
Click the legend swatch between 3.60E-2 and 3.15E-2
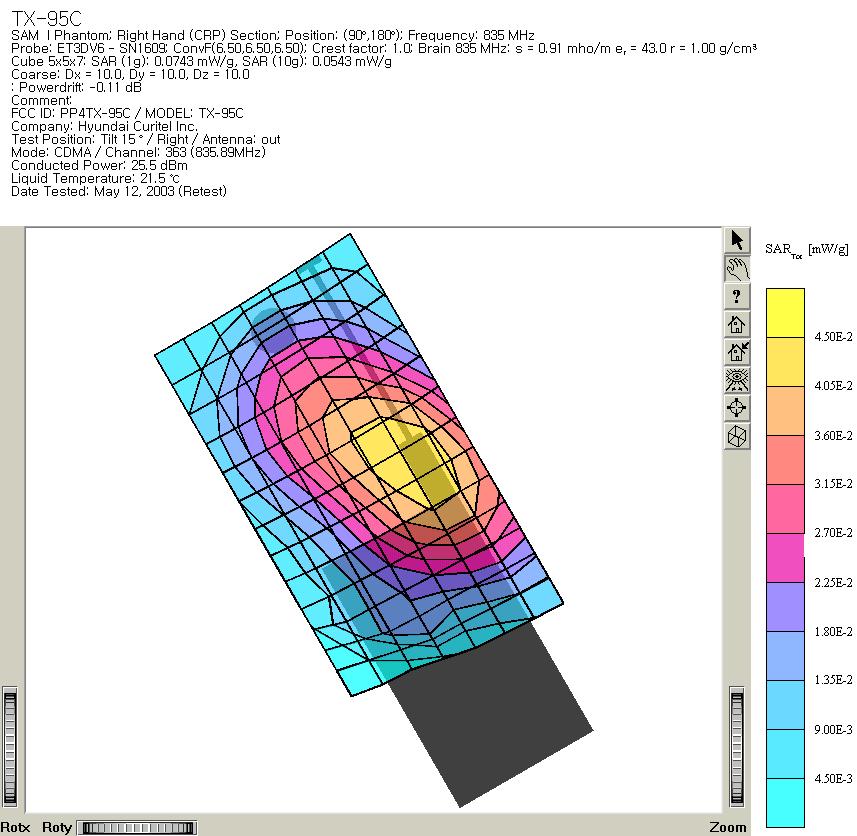785,460
